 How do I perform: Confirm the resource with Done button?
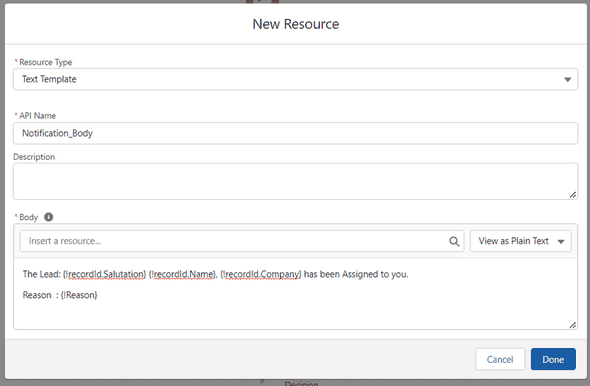[x=553, y=359]
